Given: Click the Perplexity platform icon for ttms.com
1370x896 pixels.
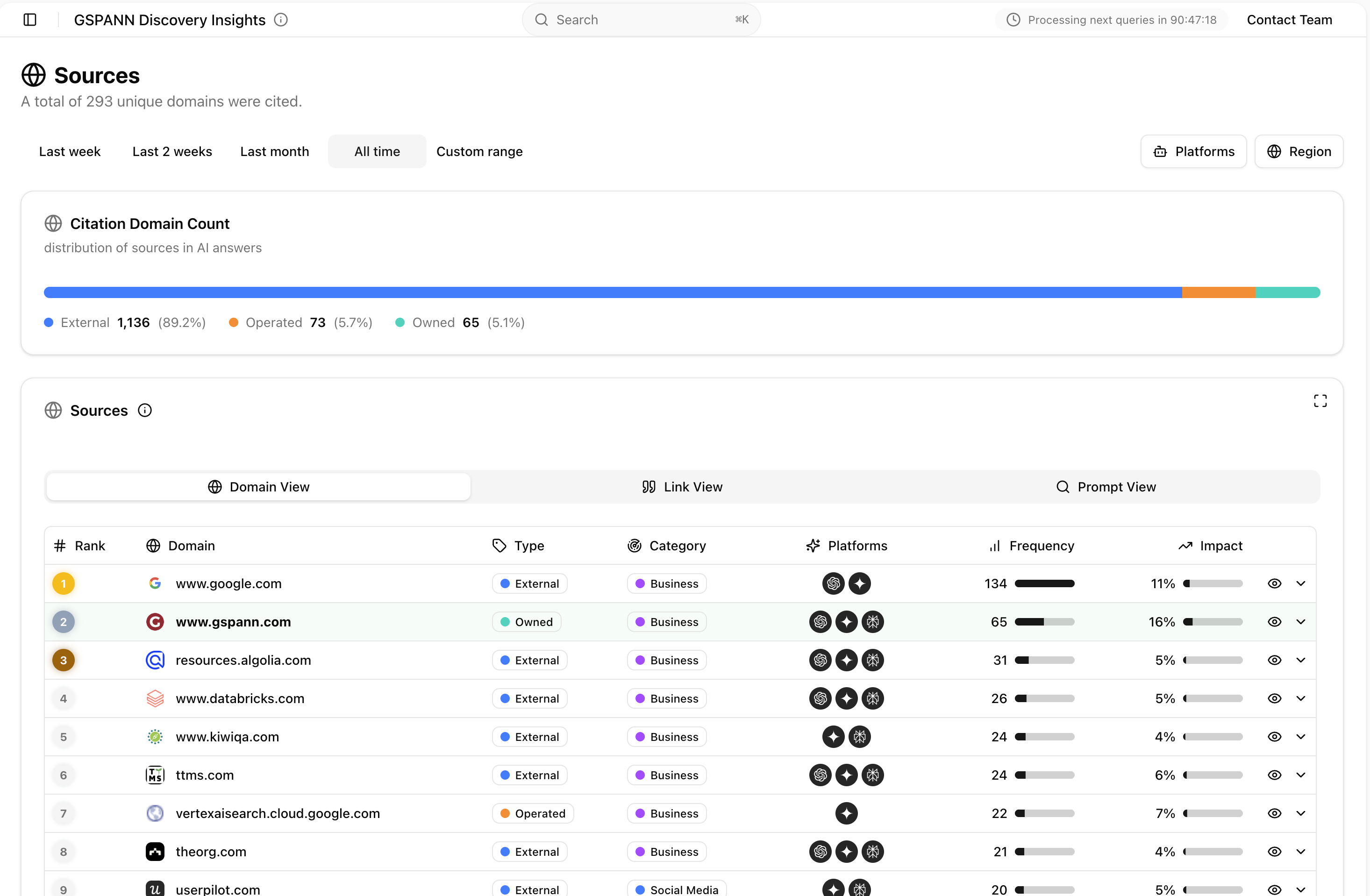Looking at the screenshot, I should (x=873, y=775).
